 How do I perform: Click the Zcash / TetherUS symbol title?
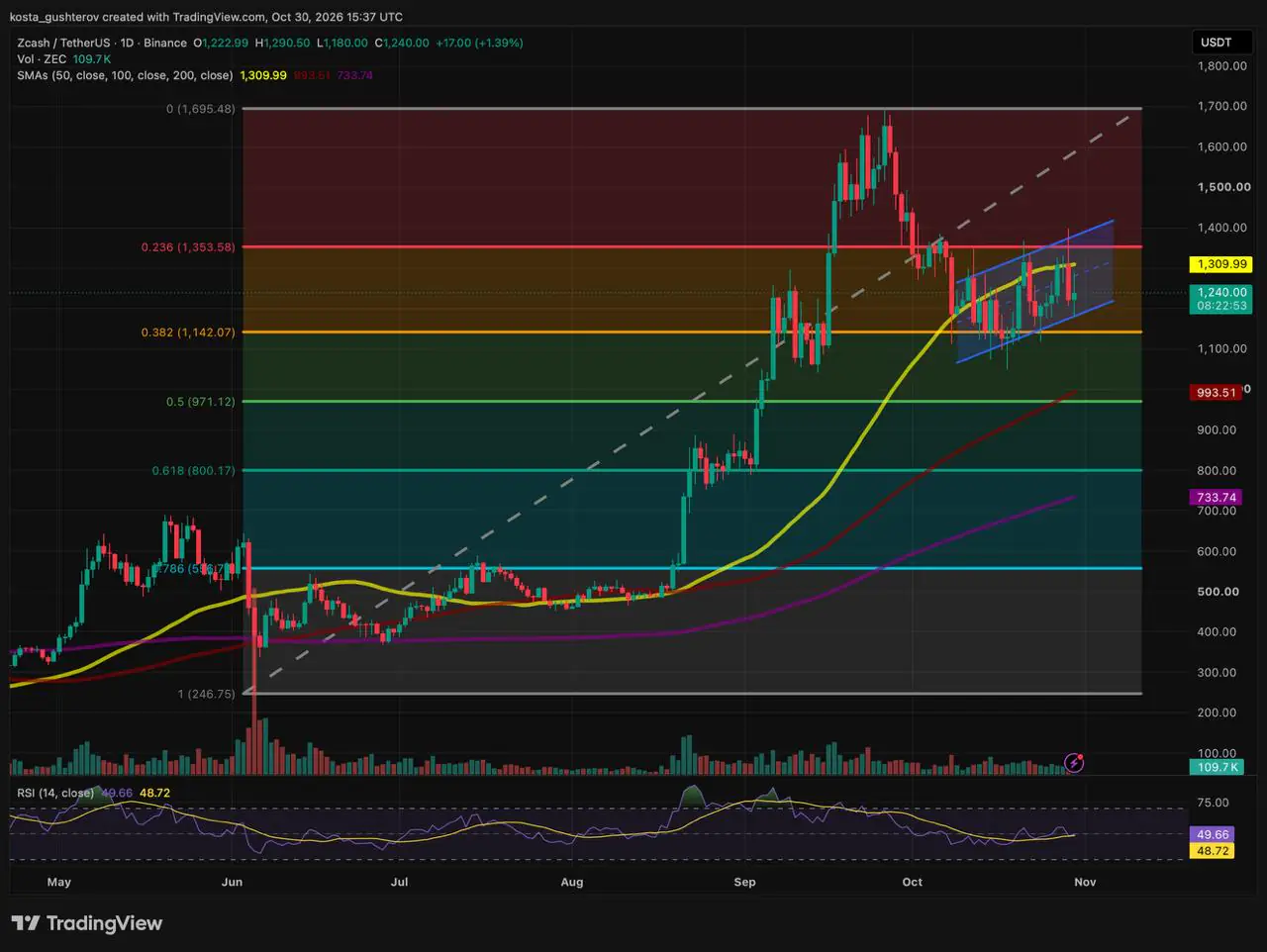pyautogui.click(x=62, y=43)
